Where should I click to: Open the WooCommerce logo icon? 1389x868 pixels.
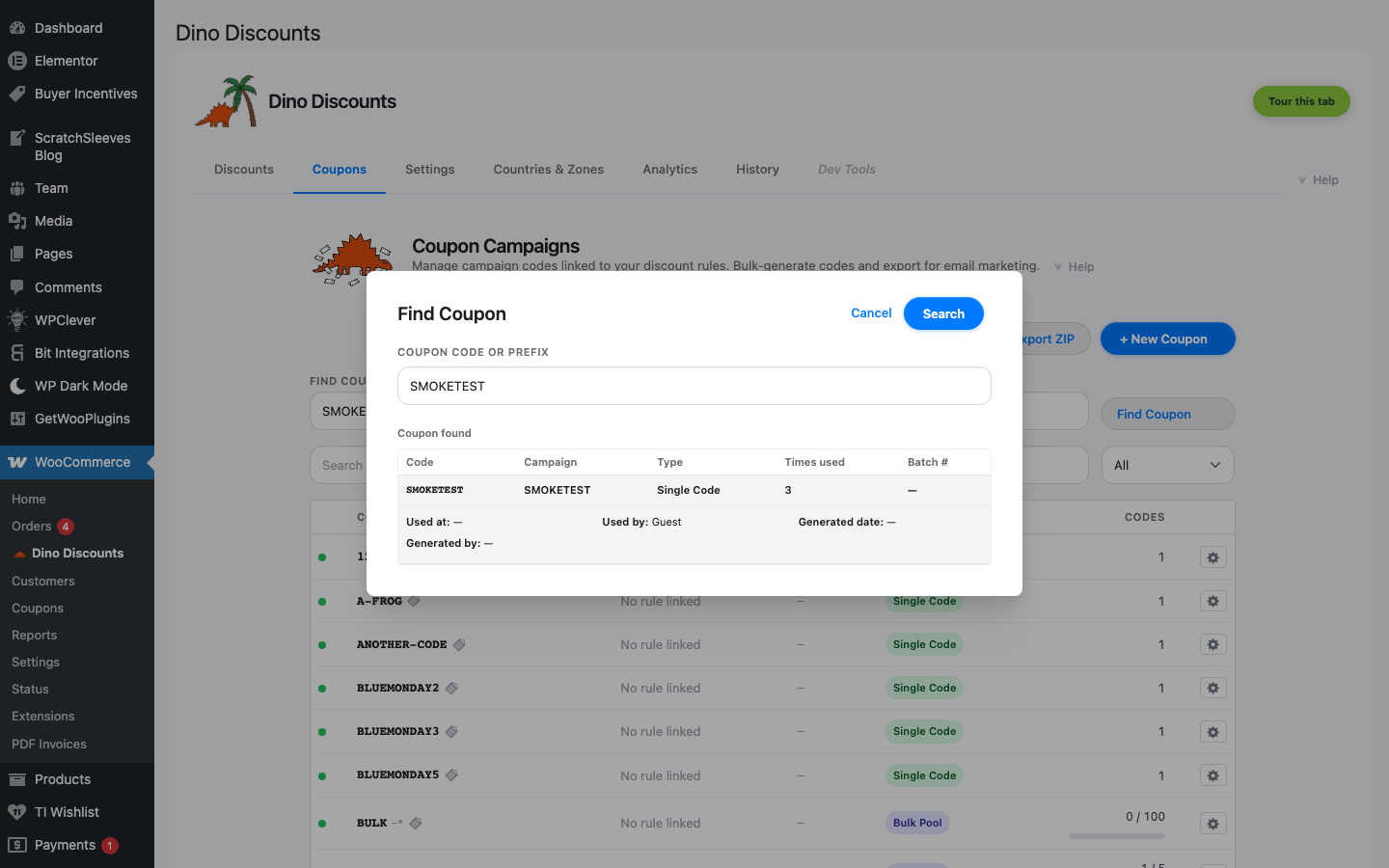click(x=17, y=462)
